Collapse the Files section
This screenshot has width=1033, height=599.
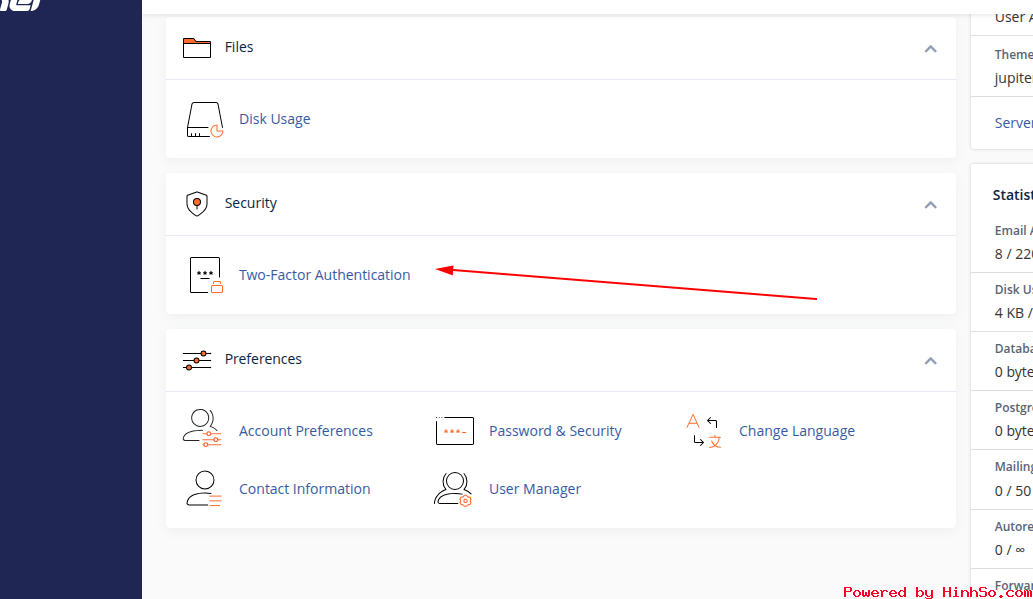[930, 48]
